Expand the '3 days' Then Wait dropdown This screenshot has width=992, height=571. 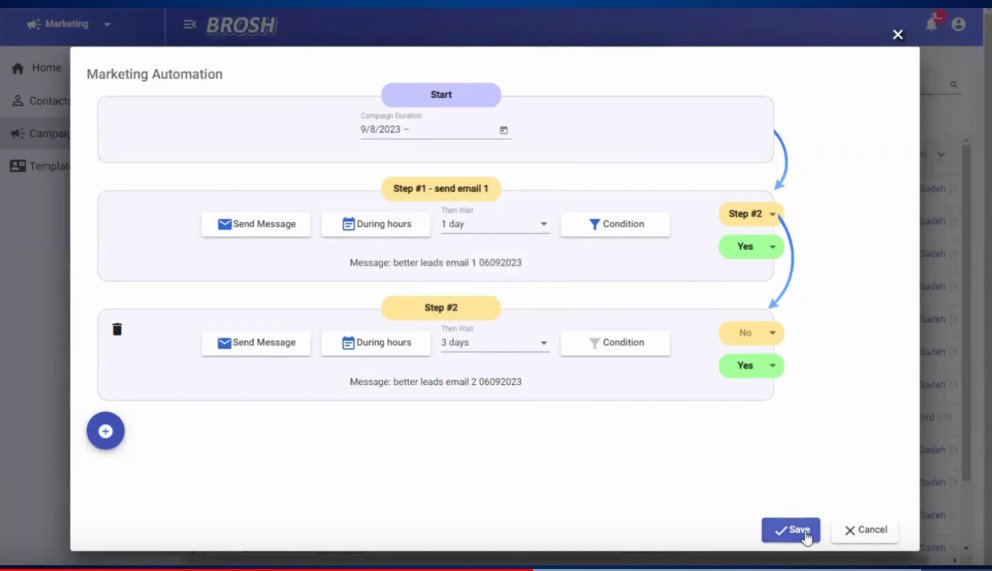(x=495, y=343)
